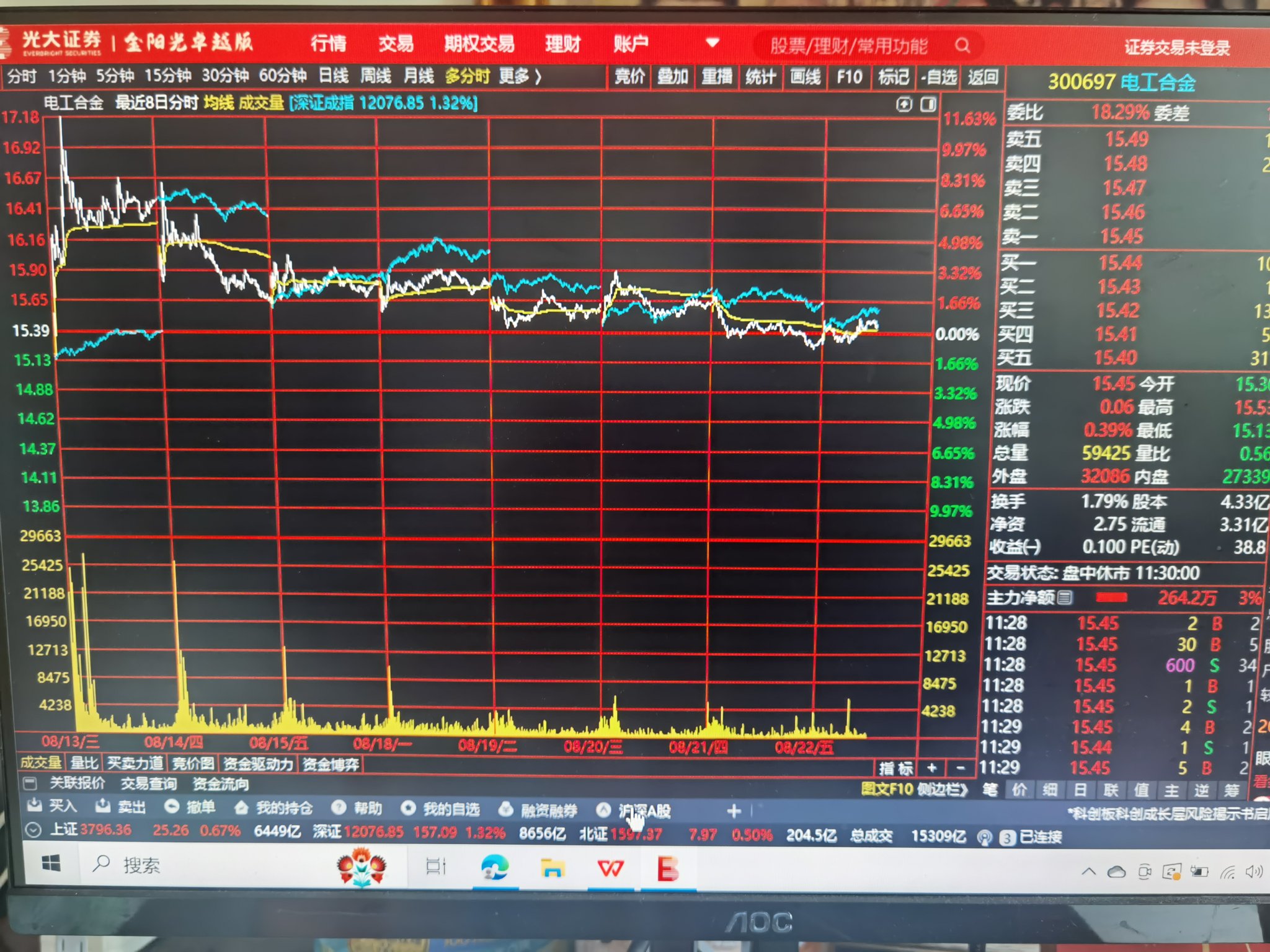Click the − button beside 指标

coord(961,769)
